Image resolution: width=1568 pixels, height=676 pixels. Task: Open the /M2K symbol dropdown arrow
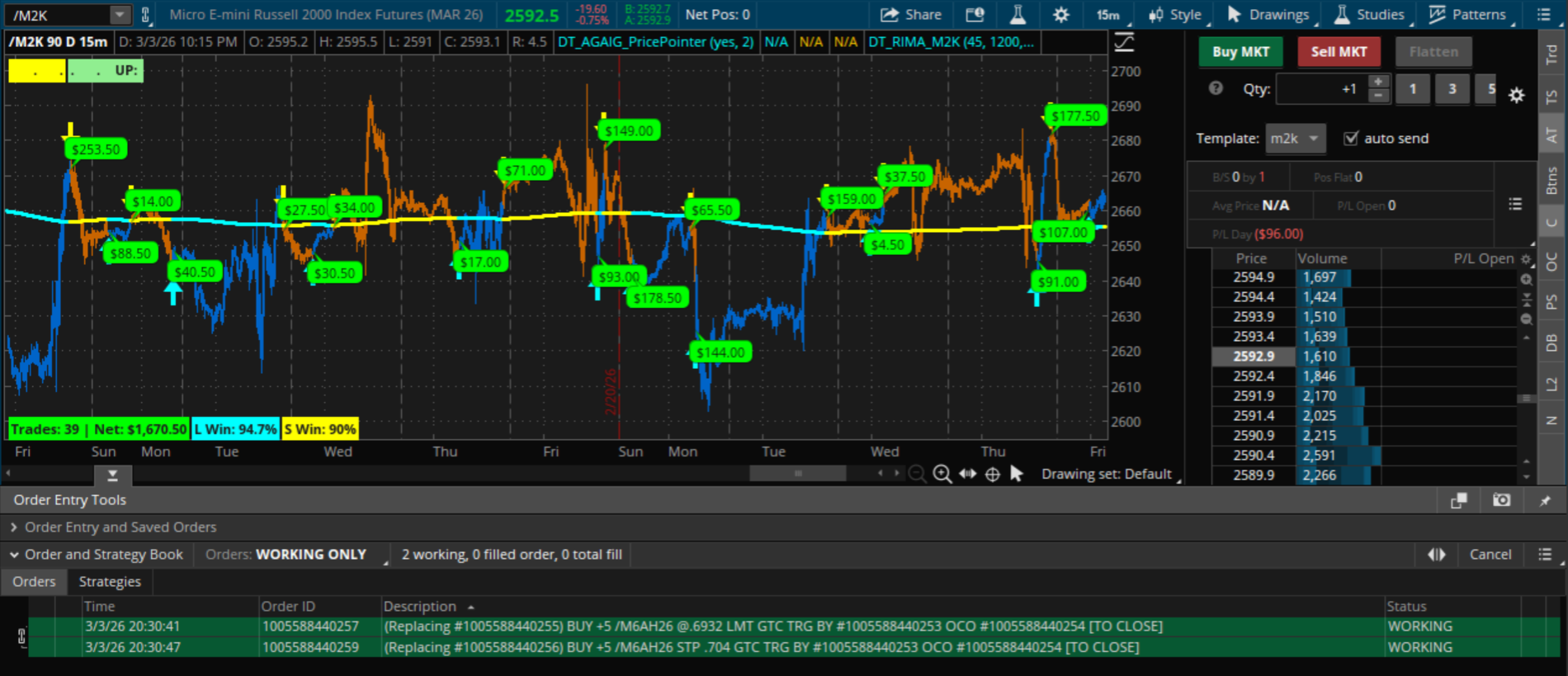pos(120,15)
